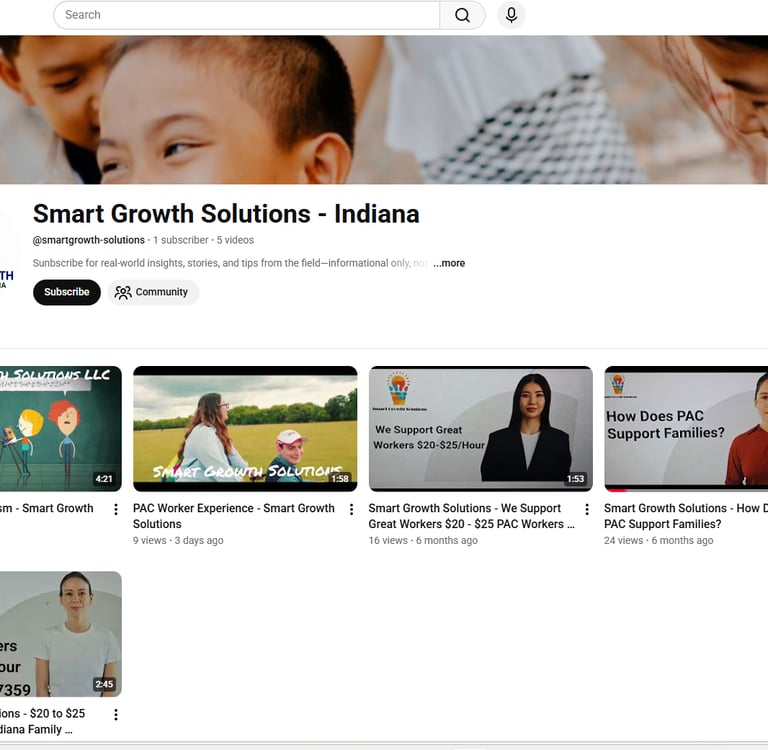
Task: Click the '1 subscriber' text
Action: (x=181, y=240)
